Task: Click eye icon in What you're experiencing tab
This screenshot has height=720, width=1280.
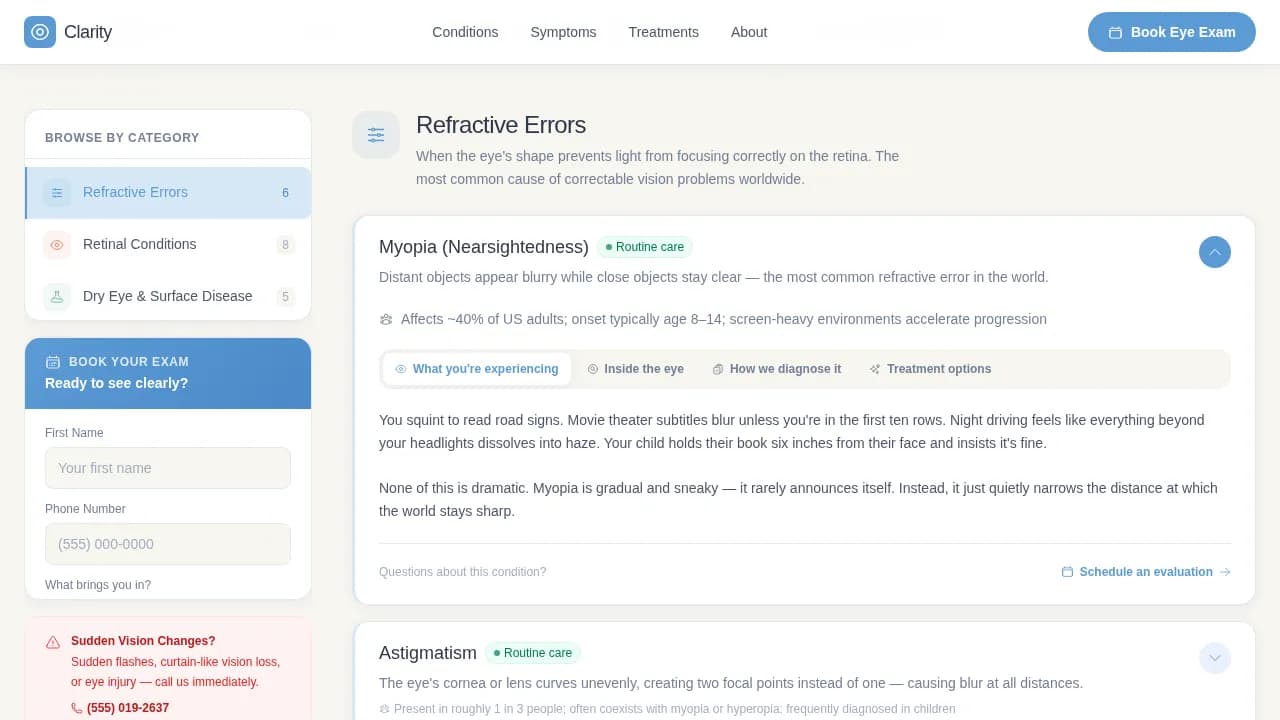Action: click(401, 369)
